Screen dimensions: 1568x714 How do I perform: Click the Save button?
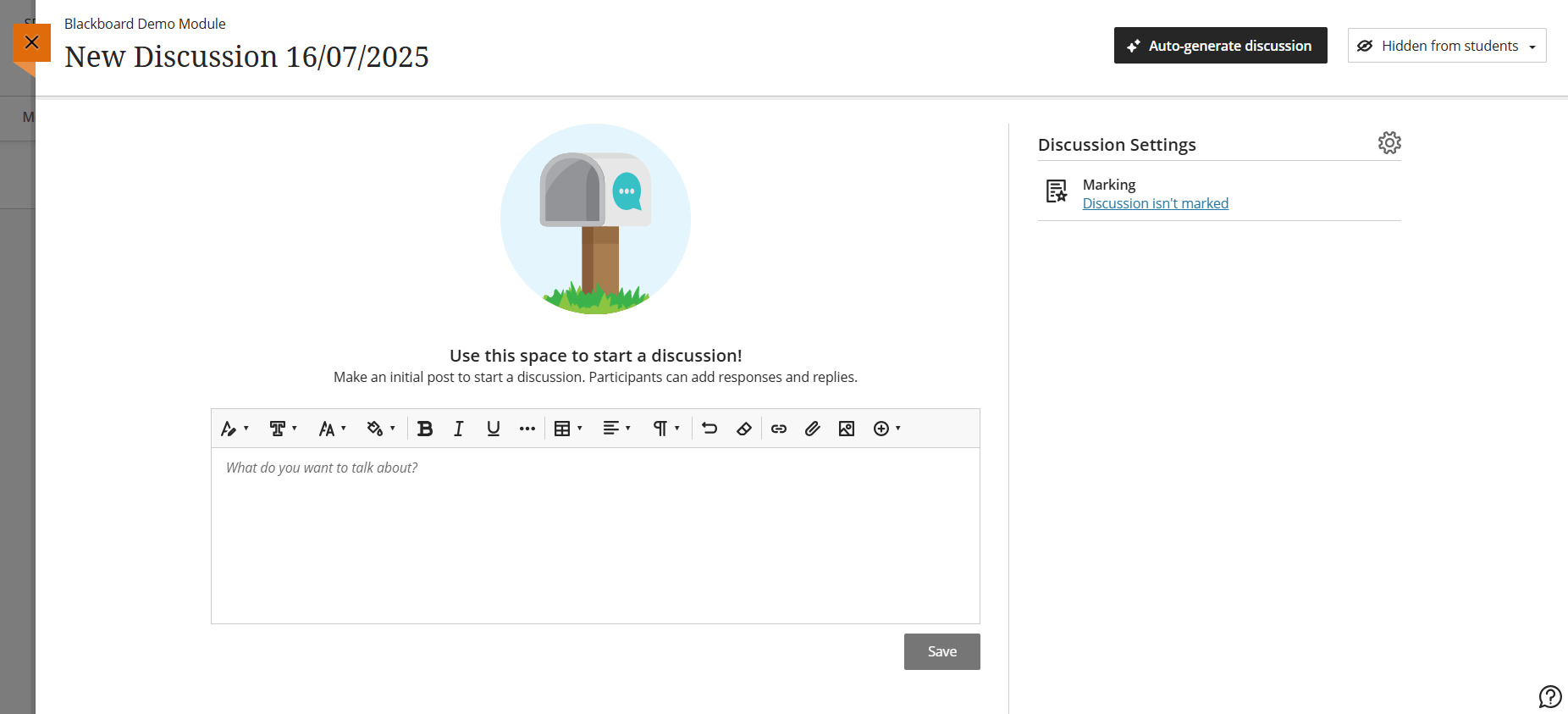point(941,651)
